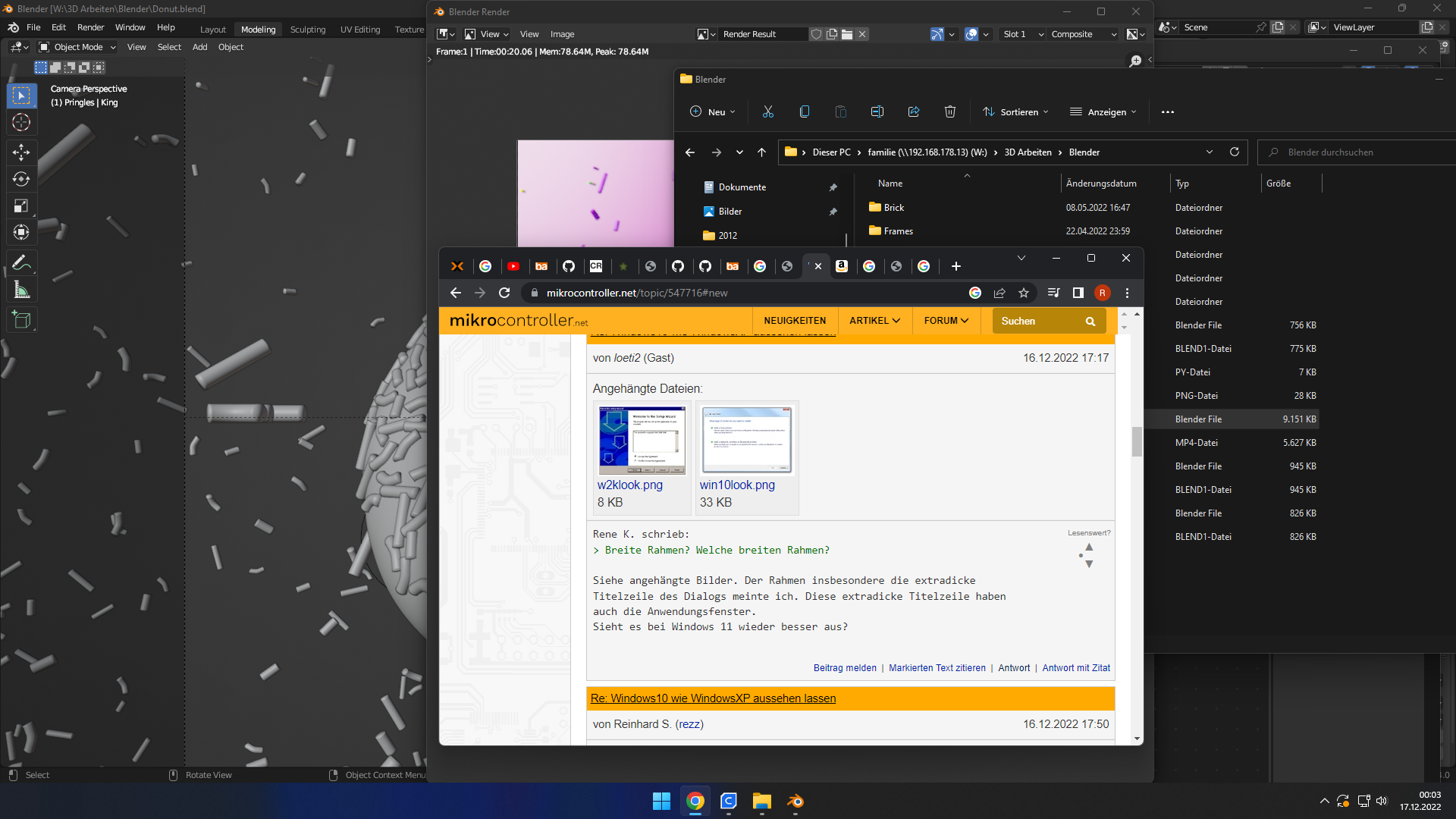Open the Add menu in 3D viewport
This screenshot has height=819, width=1456.
click(199, 47)
